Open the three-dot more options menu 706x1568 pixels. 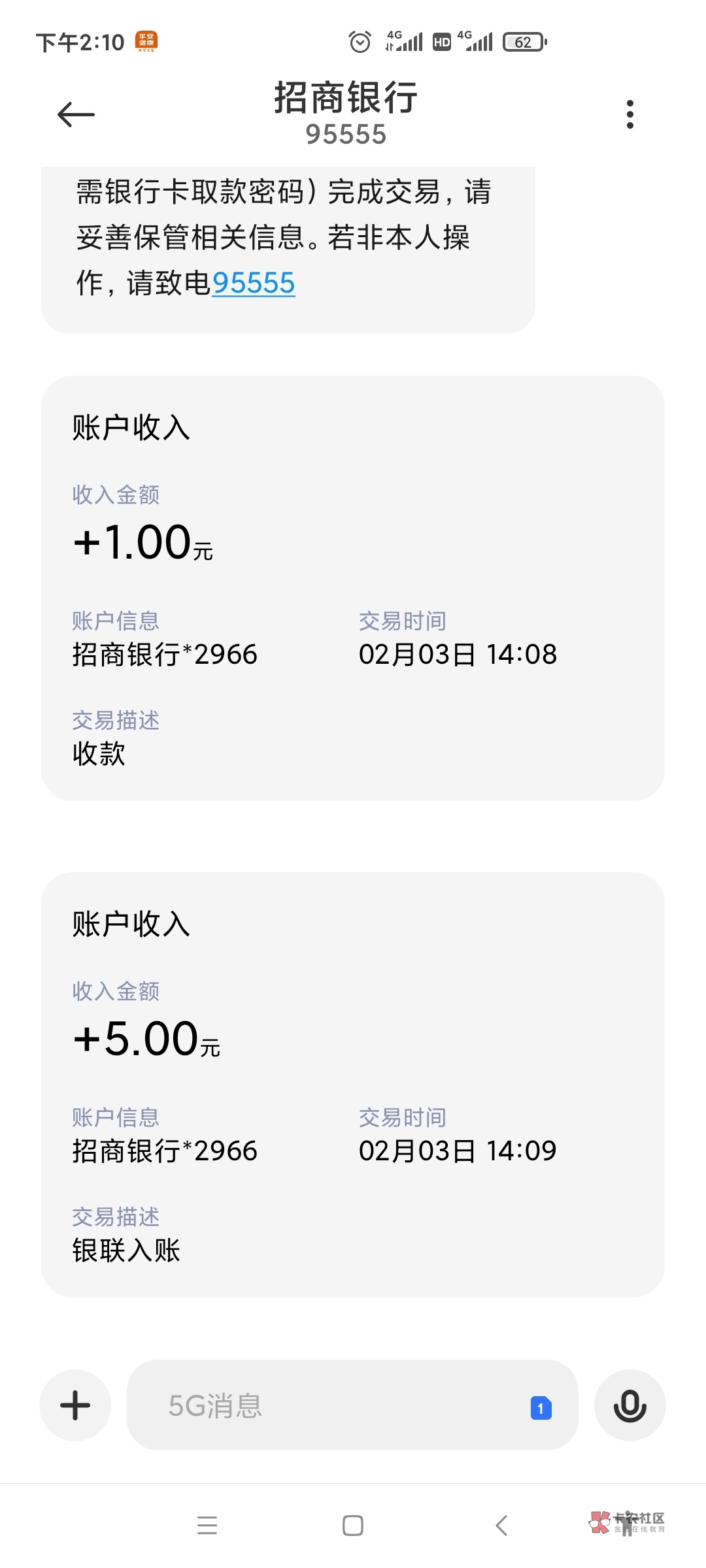(630, 115)
